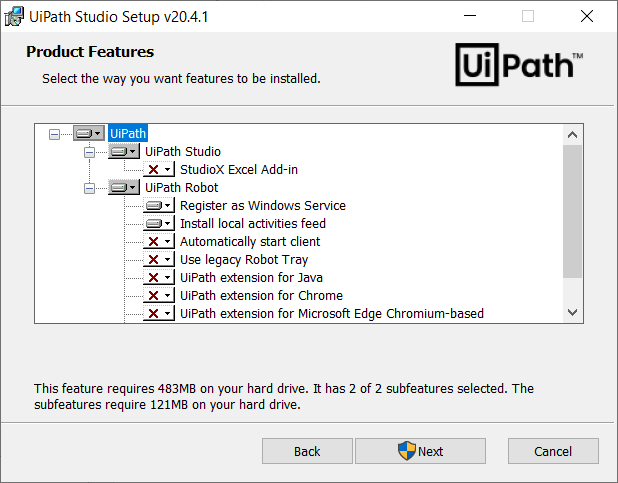Screen dimensions: 618x483
Task: Click Register as Windows Service drive icon
Action: [x=158, y=205]
